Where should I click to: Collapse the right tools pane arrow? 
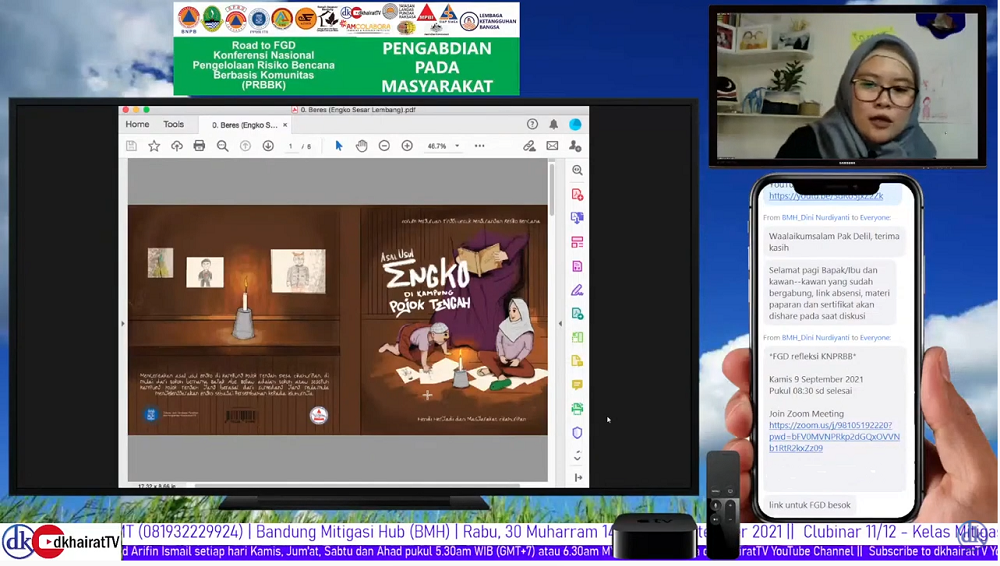578,477
